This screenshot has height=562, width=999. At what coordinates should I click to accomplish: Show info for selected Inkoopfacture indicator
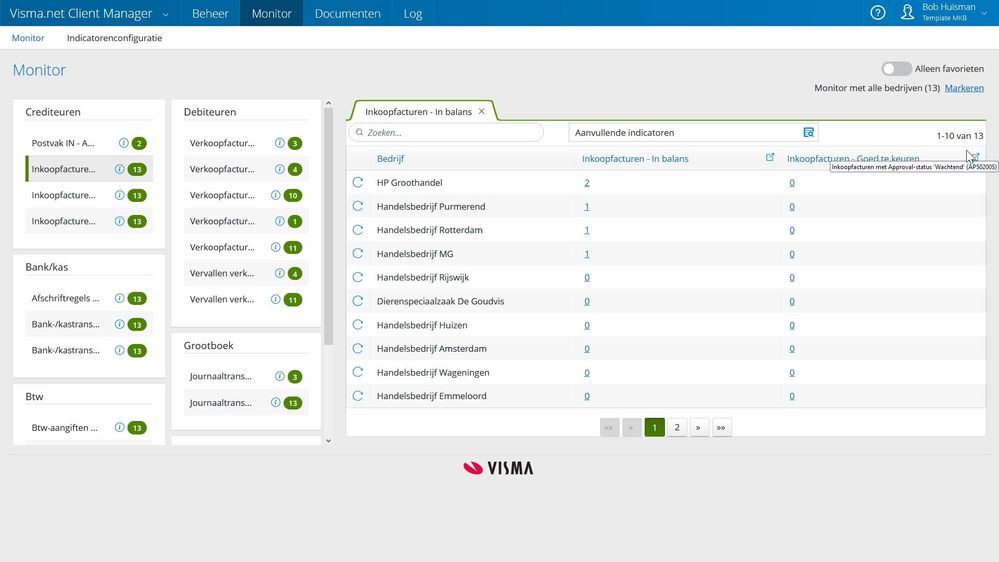(x=119, y=169)
